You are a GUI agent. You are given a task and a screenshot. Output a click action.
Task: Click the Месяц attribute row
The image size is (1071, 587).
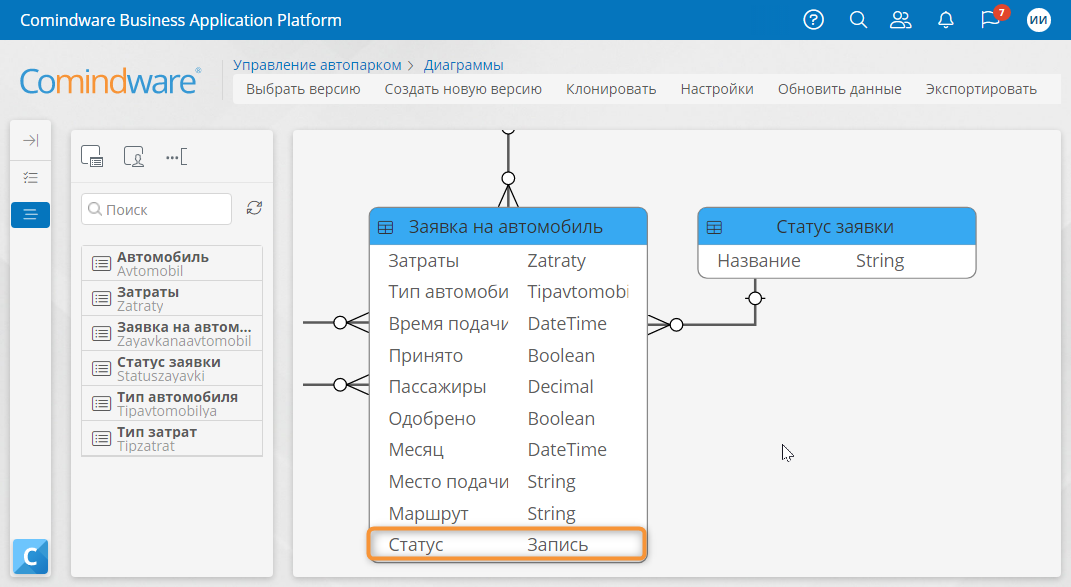point(508,450)
